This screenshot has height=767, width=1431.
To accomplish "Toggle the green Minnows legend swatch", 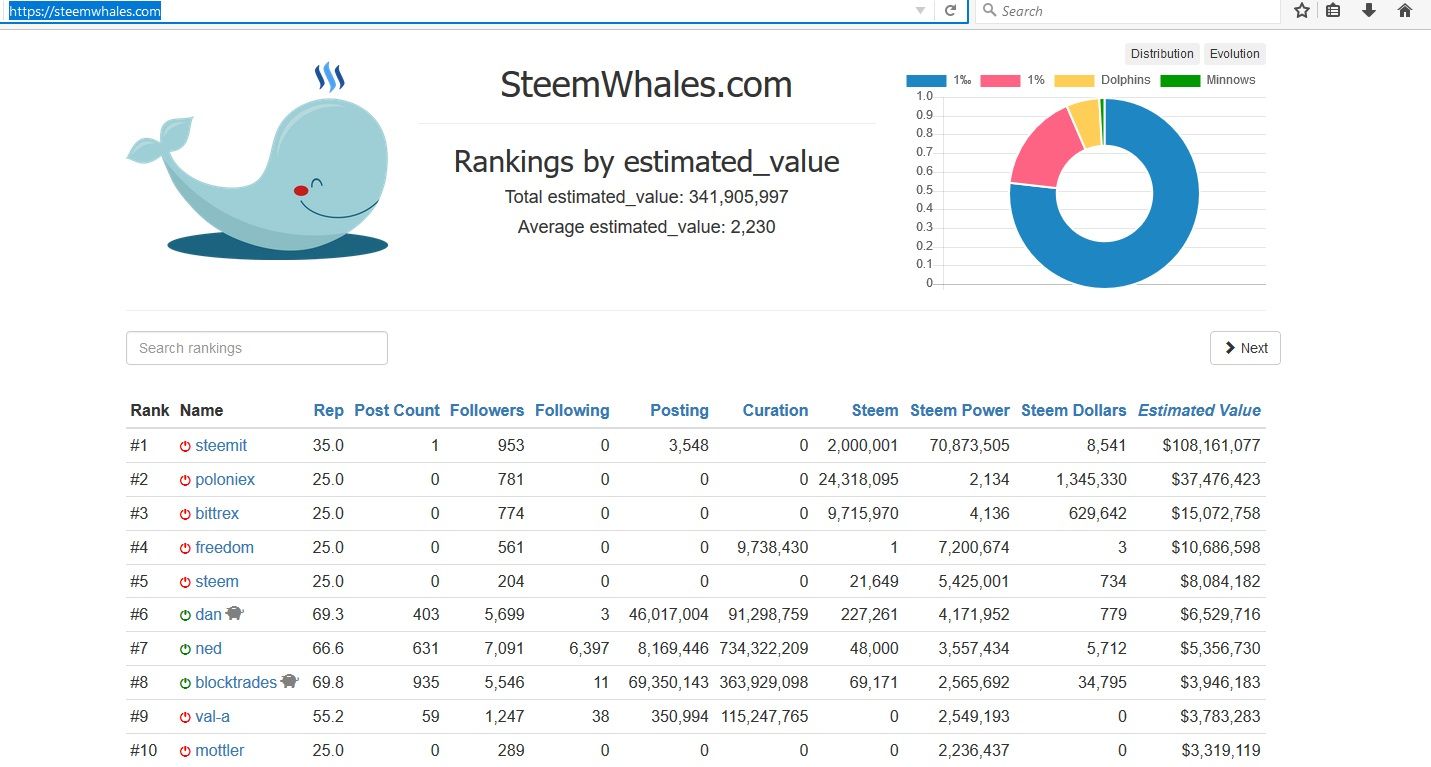I will pyautogui.click(x=1180, y=80).
